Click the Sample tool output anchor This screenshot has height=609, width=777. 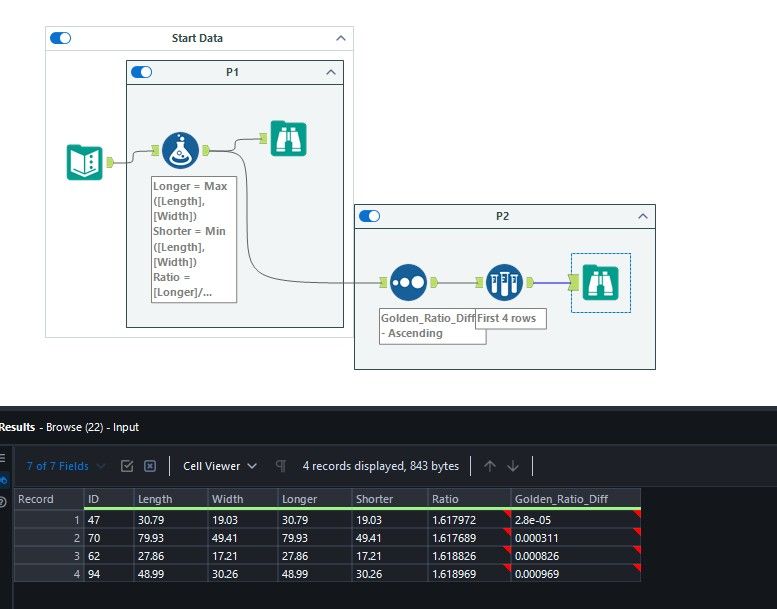pyautogui.click(x=530, y=282)
